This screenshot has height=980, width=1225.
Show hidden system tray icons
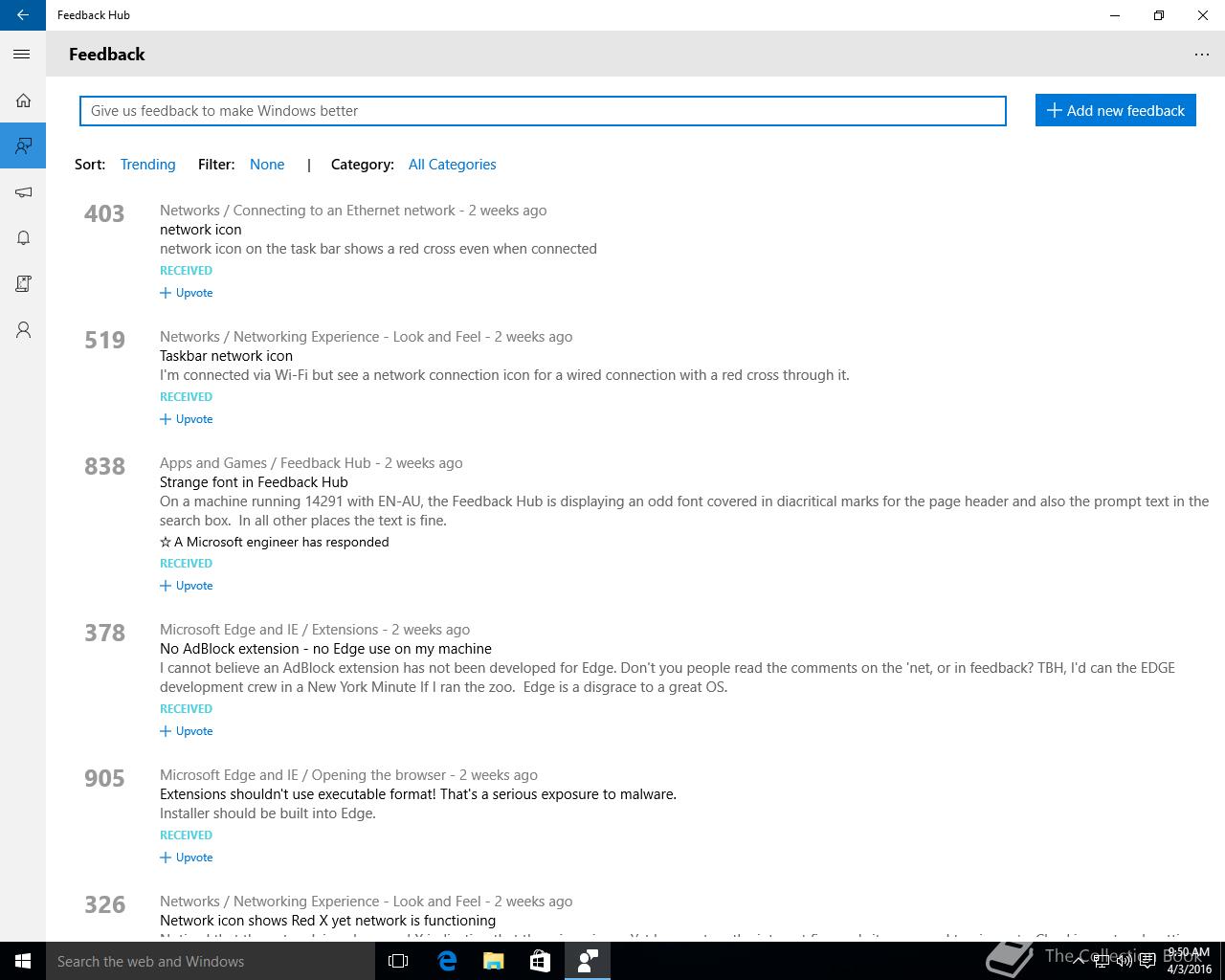1079,961
